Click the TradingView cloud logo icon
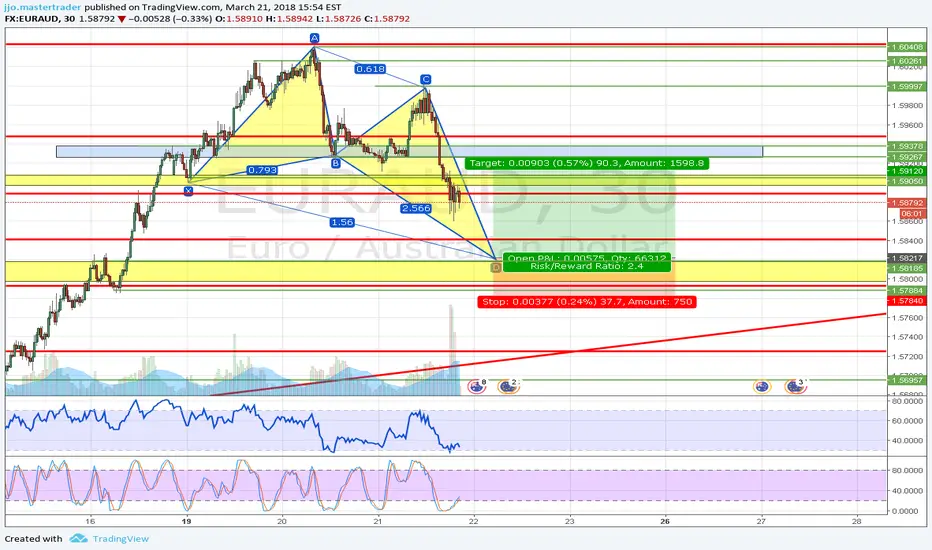Viewport: 932px width, 550px height. pyautogui.click(x=78, y=539)
